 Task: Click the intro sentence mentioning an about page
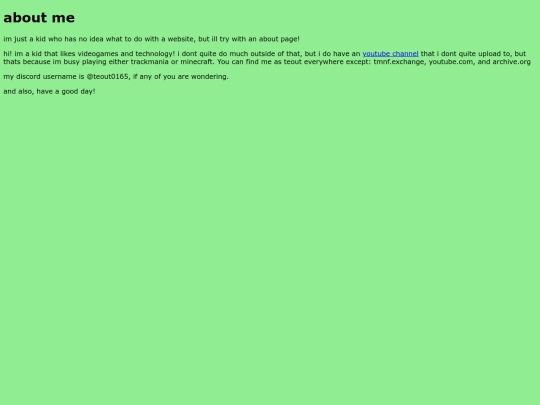click(152, 39)
